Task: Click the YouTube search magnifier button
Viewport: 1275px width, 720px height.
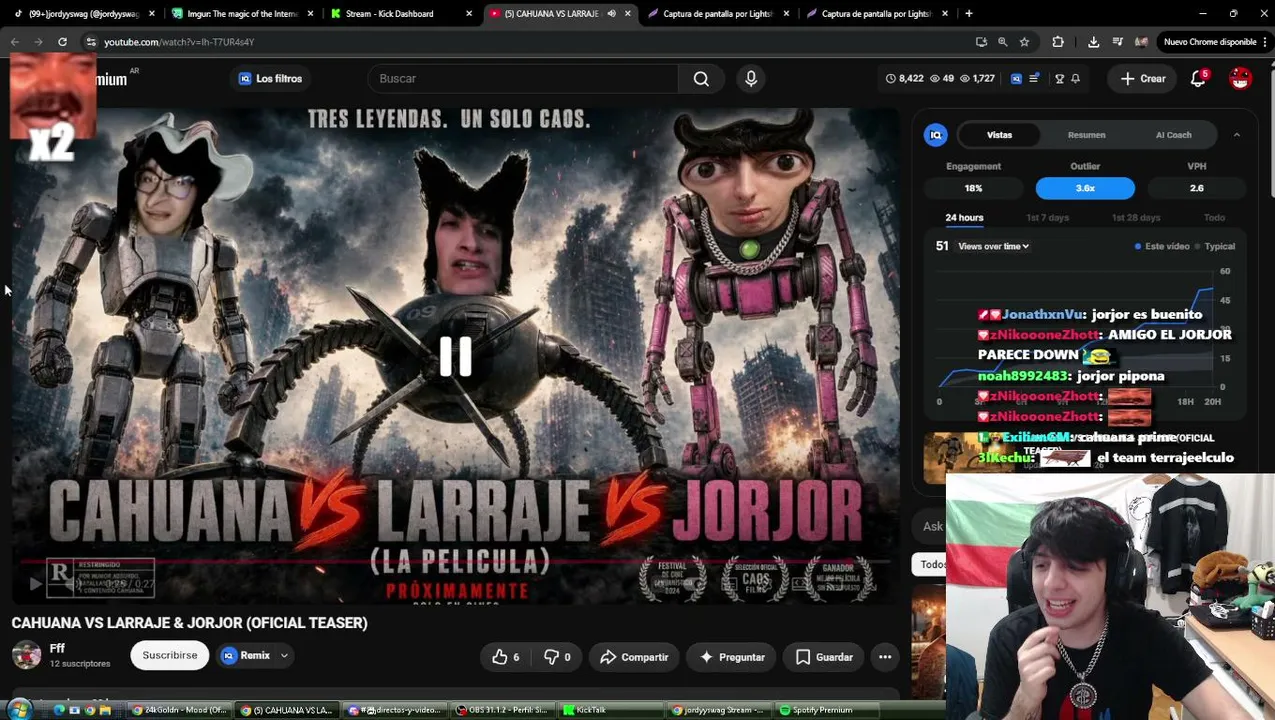Action: 701,78
